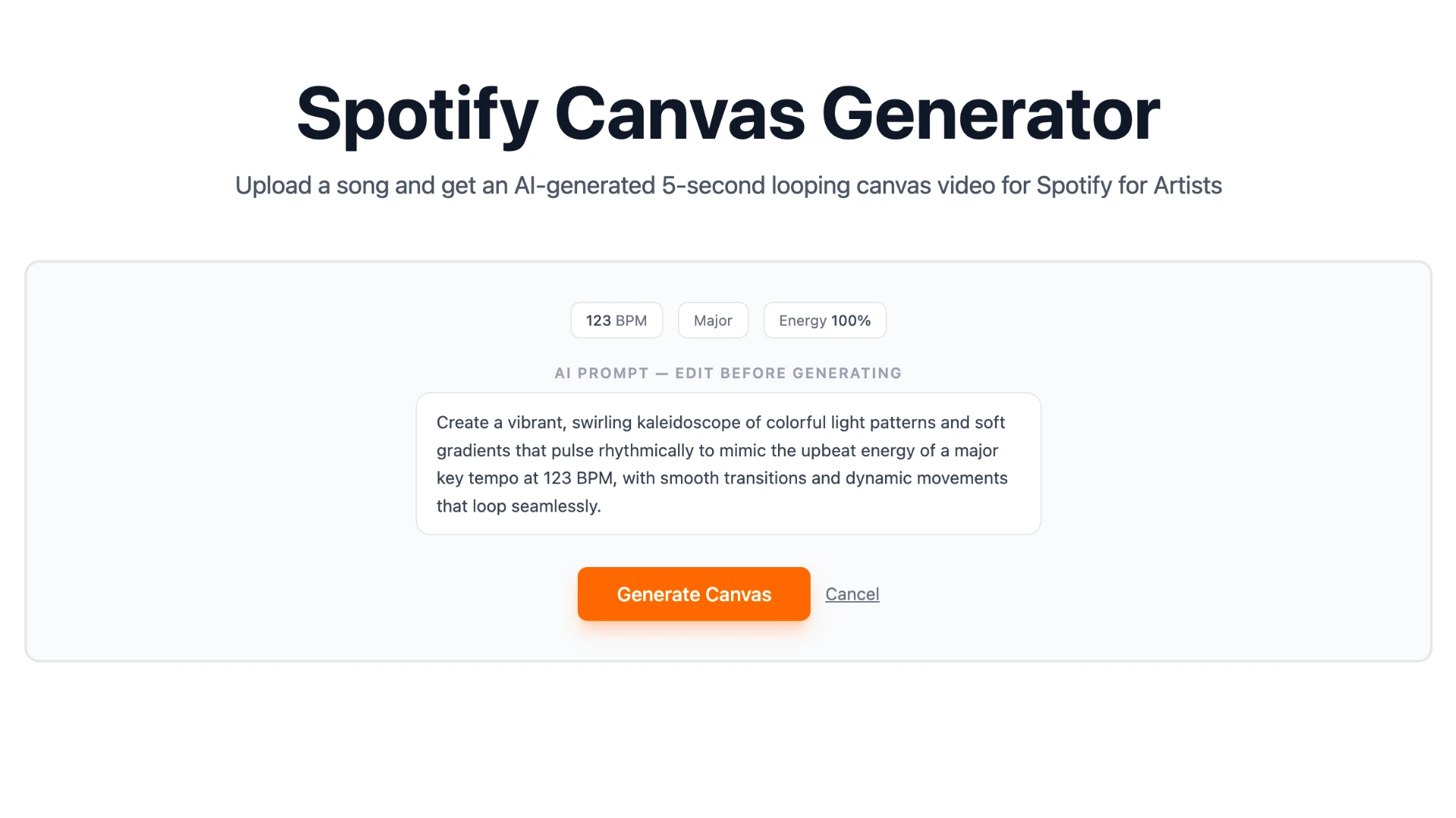Click the white card panel background
1456x818 pixels.
[227, 455]
